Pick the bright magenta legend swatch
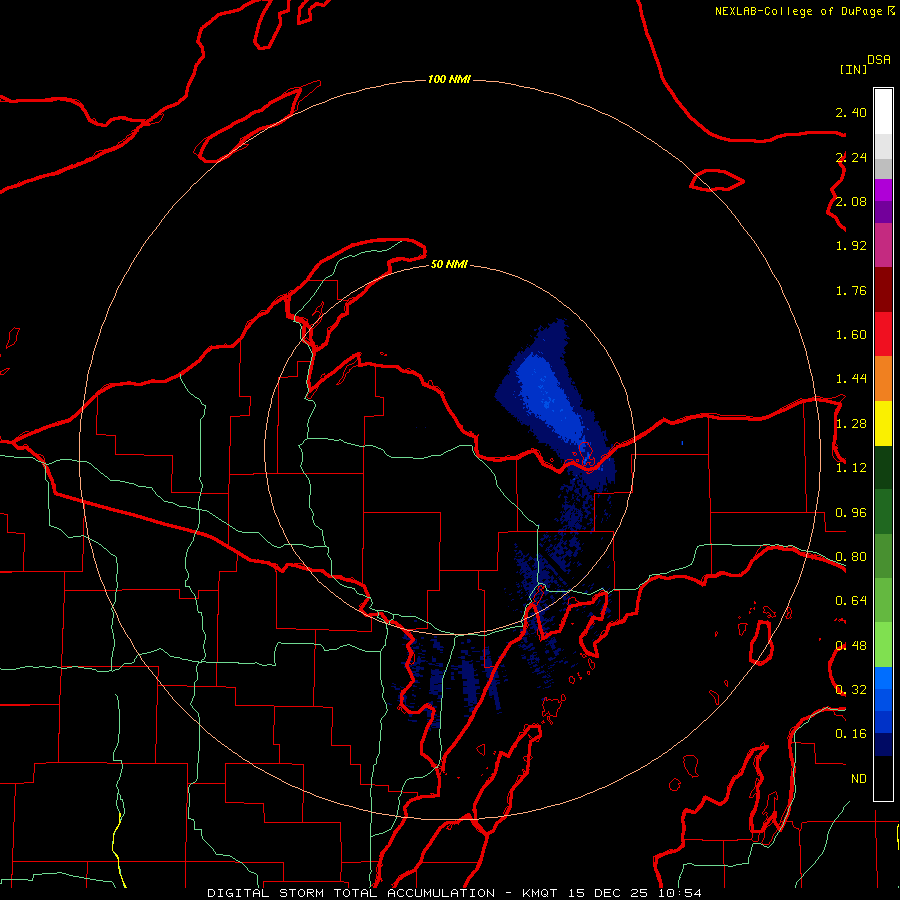The width and height of the screenshot is (900, 900). 883,190
